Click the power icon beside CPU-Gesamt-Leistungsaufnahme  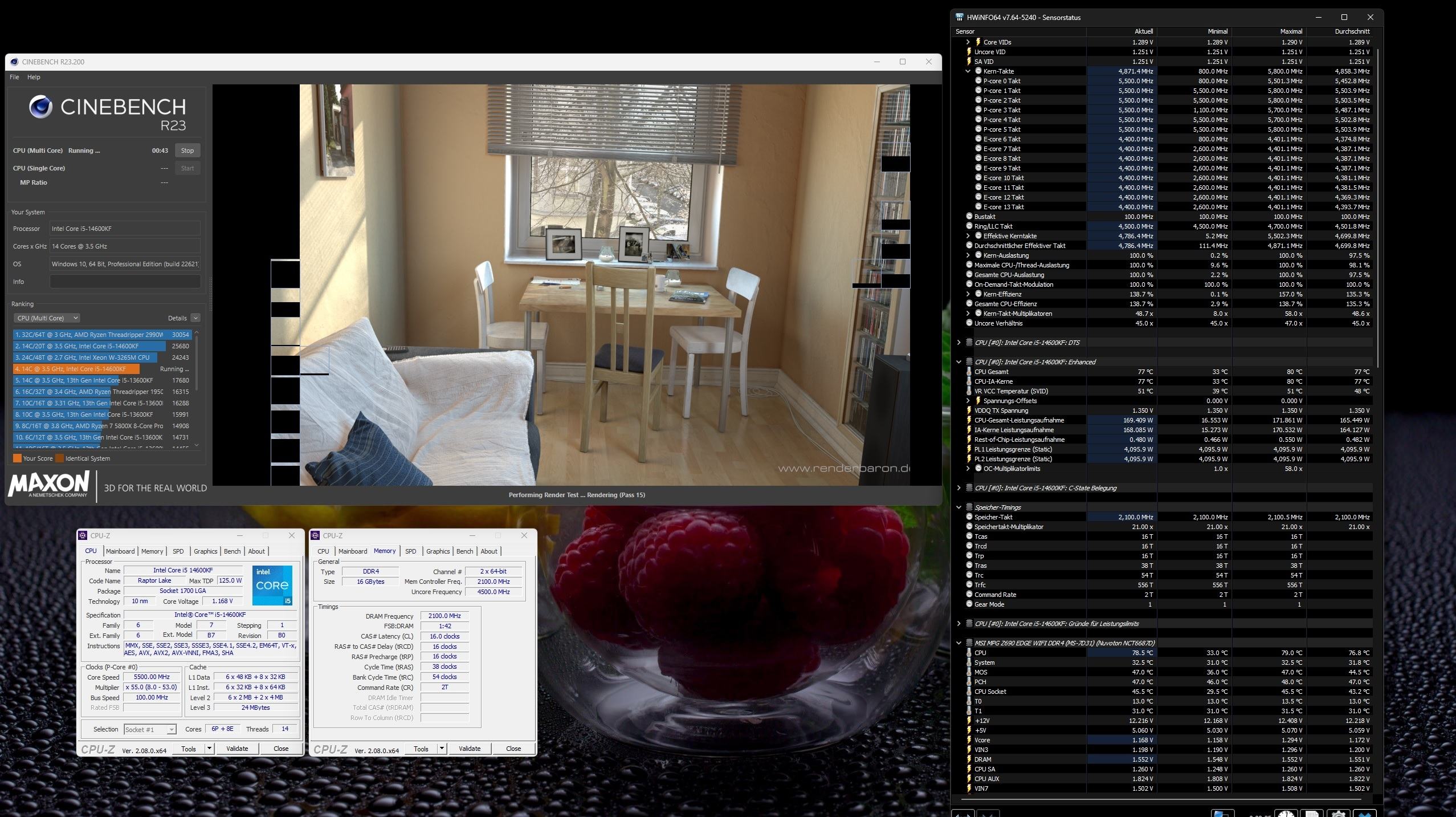pyautogui.click(x=969, y=420)
